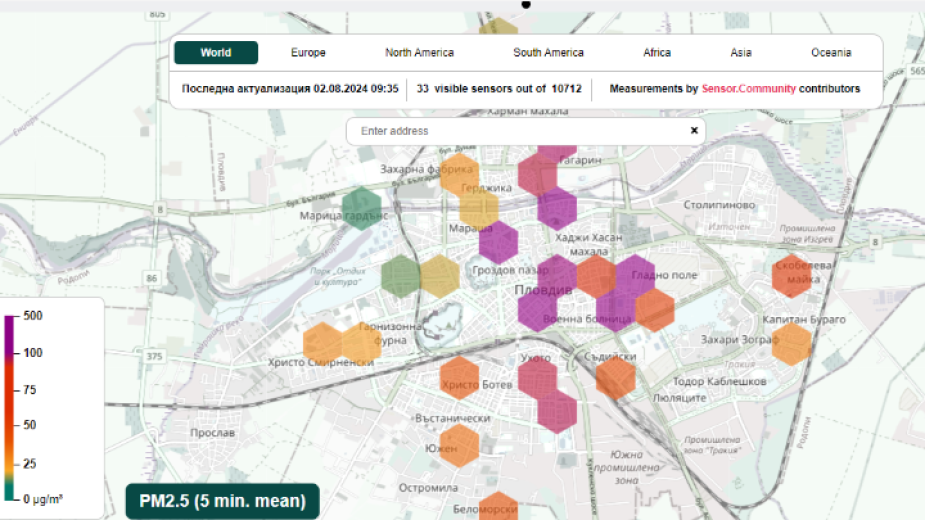Open the Sensor.Community link

pyautogui.click(x=748, y=89)
